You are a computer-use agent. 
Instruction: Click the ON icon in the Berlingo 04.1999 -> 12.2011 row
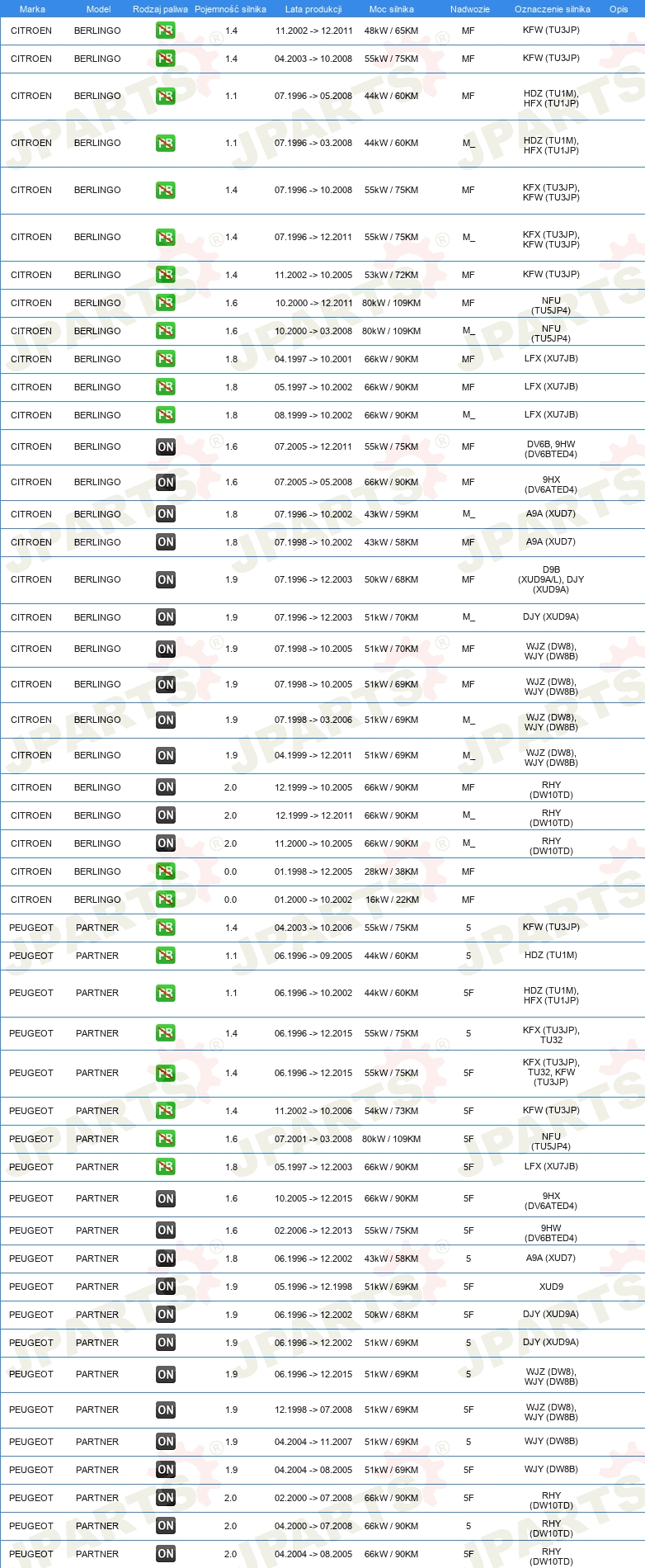166,755
